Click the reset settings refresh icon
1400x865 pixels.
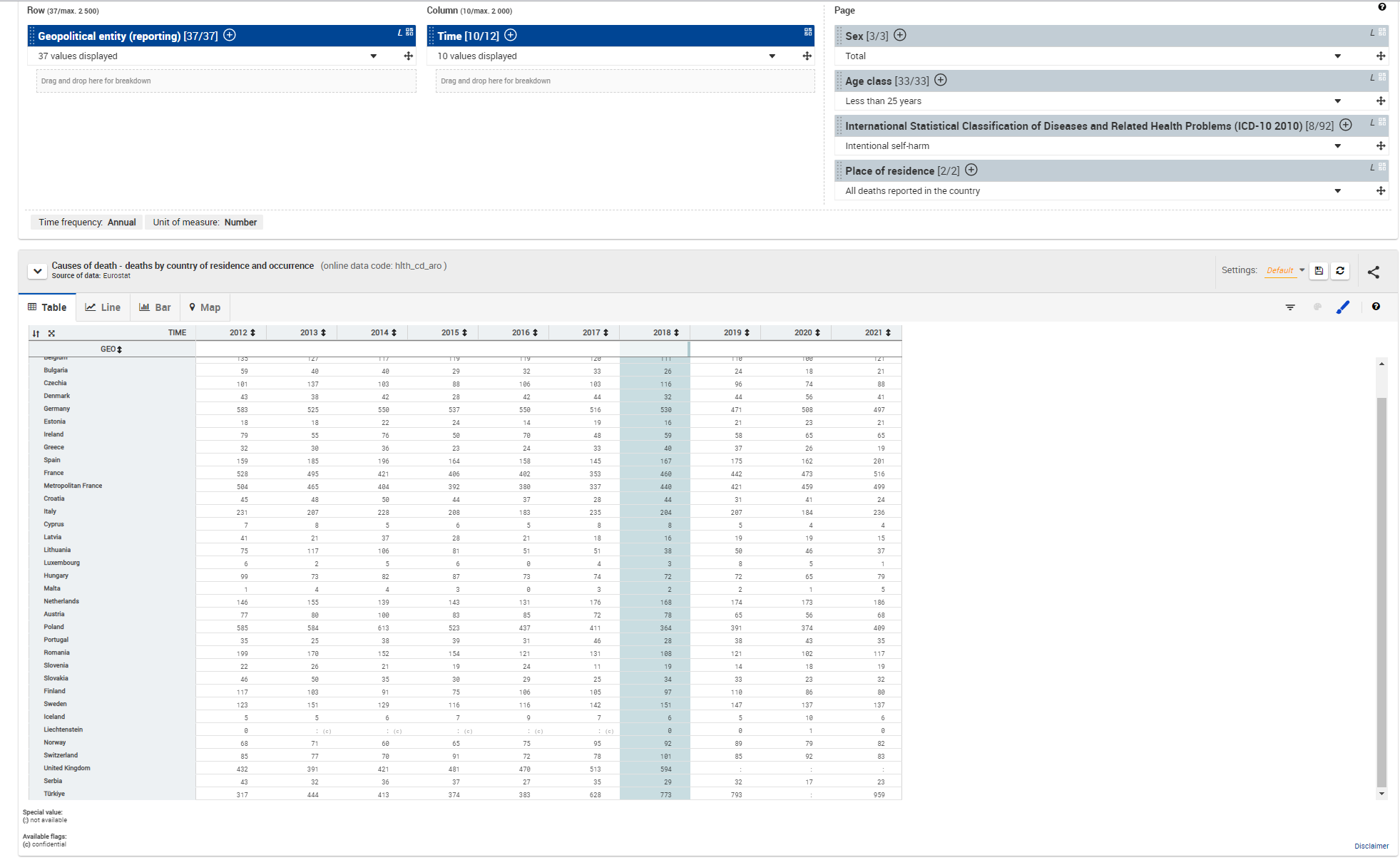coord(1340,271)
